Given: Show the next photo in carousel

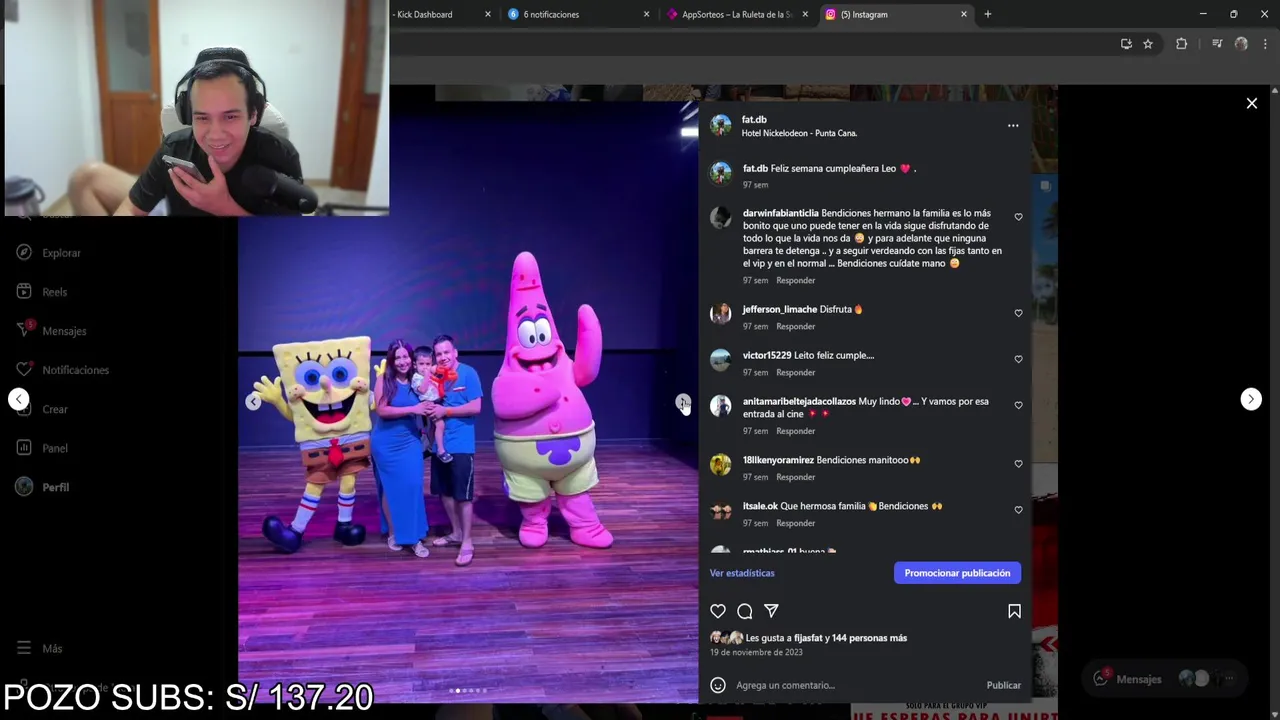Looking at the screenshot, I should 682,402.
